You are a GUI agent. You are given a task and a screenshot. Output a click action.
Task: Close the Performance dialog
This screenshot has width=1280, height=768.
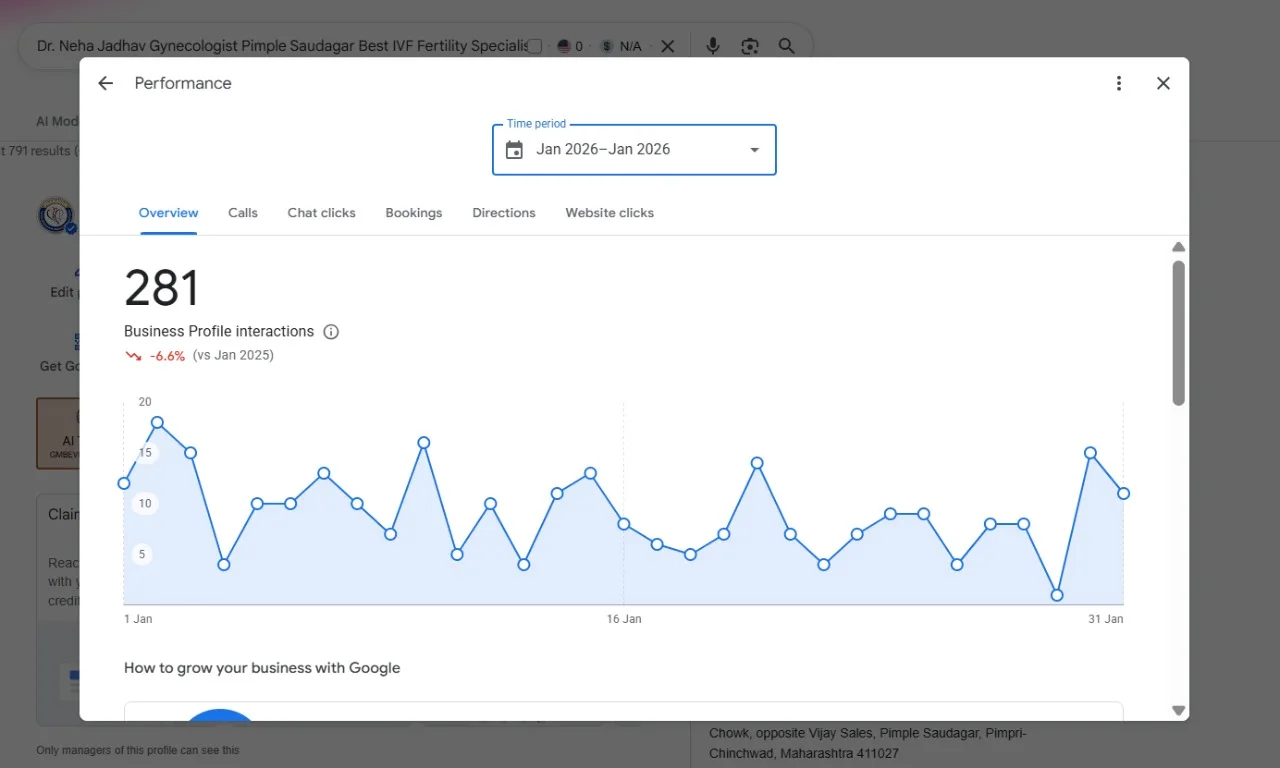(x=1163, y=83)
